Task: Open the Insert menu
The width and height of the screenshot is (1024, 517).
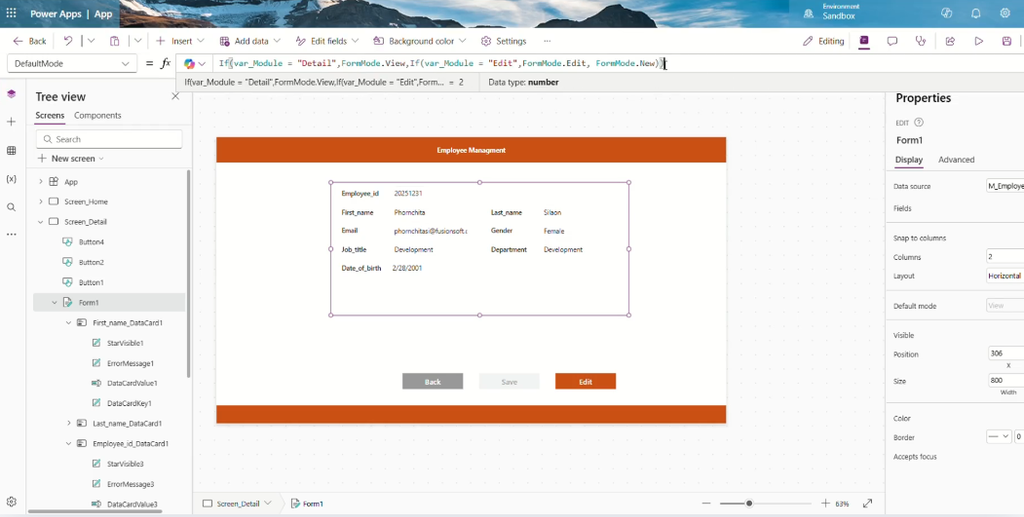Action: click(x=180, y=40)
